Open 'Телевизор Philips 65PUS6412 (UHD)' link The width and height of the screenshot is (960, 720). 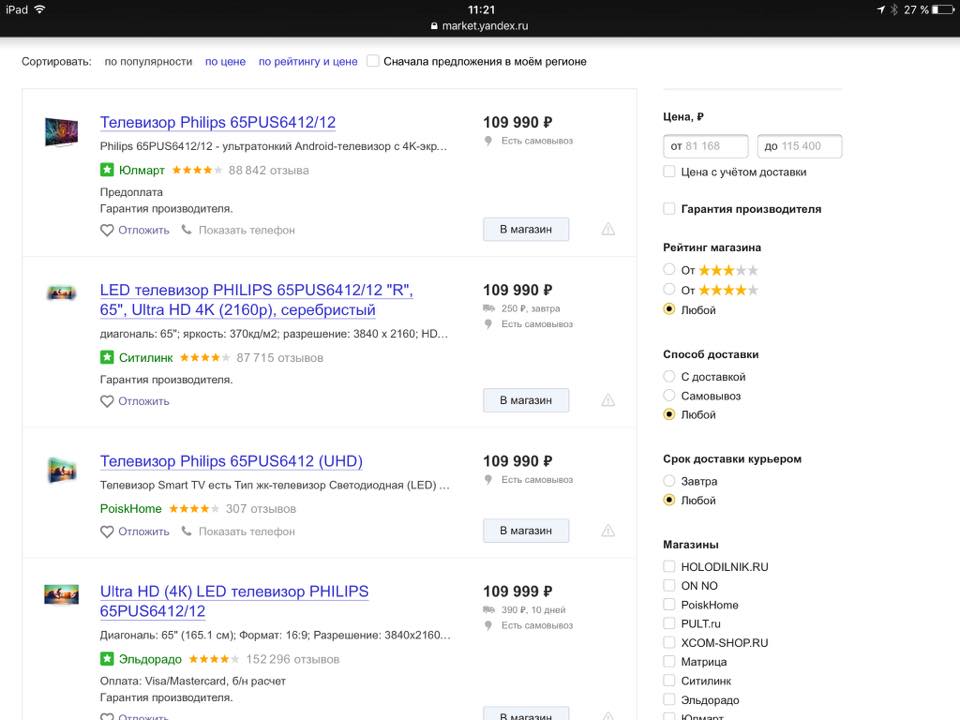[231, 461]
